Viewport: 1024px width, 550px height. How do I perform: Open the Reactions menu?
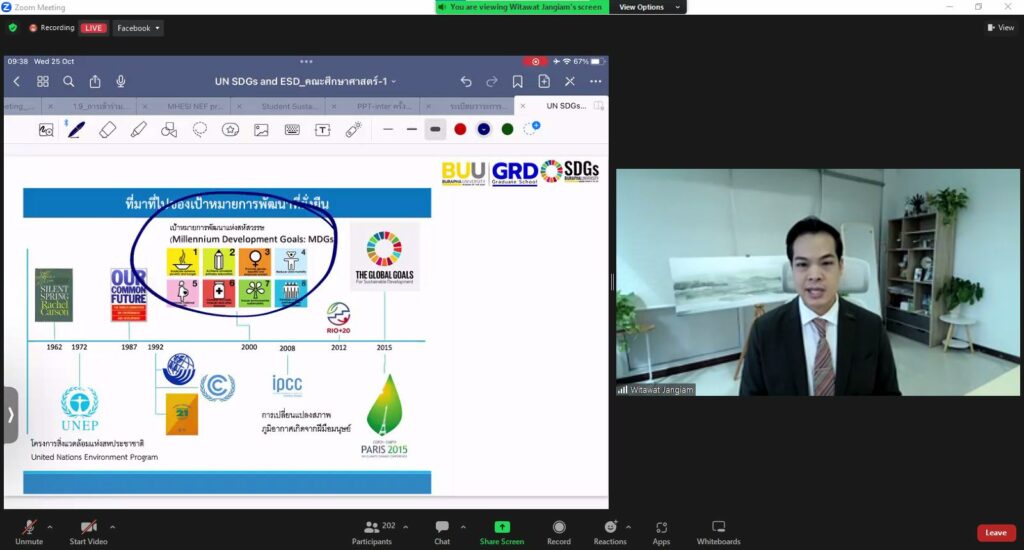pyautogui.click(x=610, y=530)
